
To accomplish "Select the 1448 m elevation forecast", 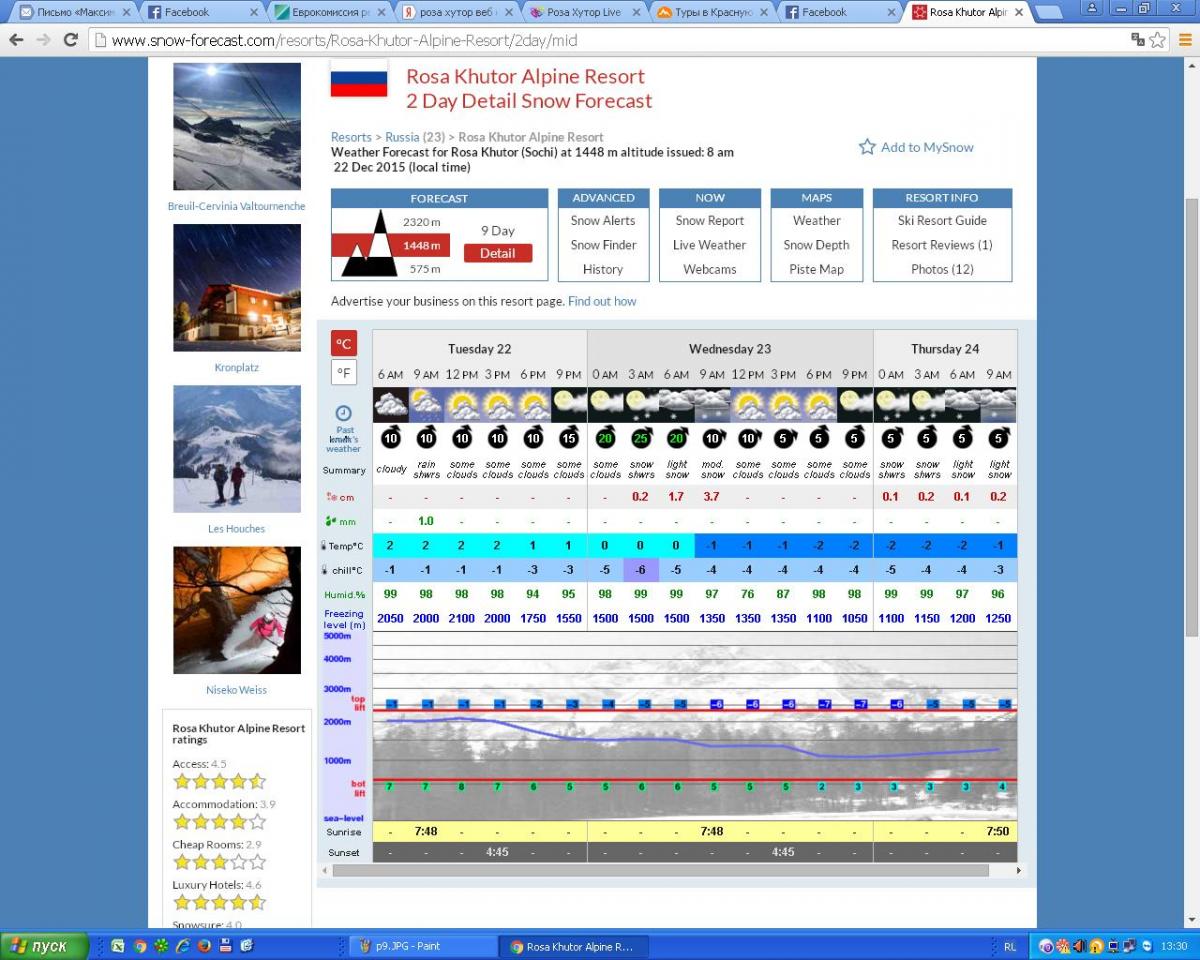I will coord(422,245).
